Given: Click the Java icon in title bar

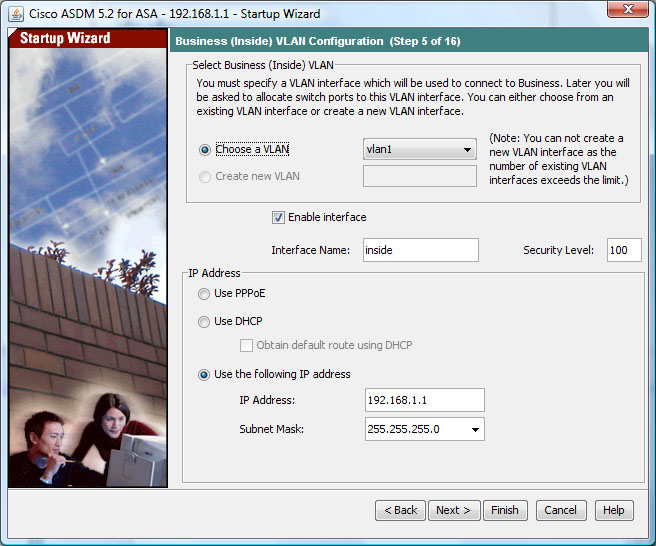Looking at the screenshot, I should click(x=16, y=14).
